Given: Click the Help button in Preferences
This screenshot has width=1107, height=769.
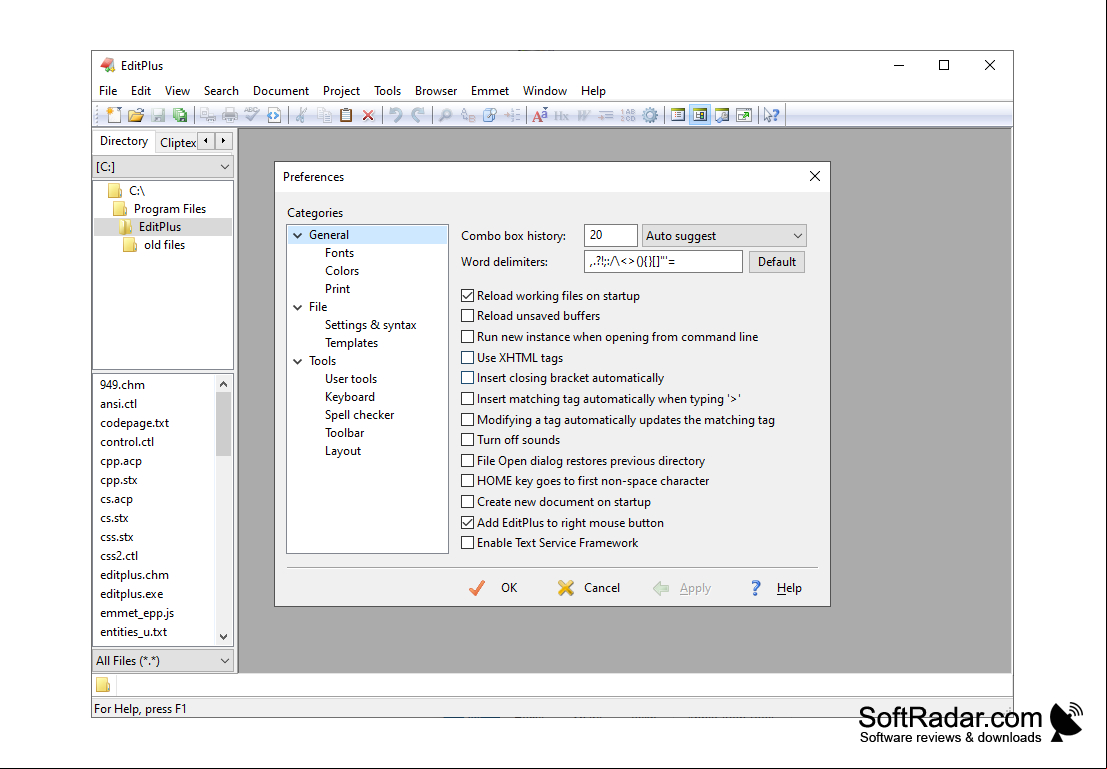Looking at the screenshot, I should (x=775, y=588).
